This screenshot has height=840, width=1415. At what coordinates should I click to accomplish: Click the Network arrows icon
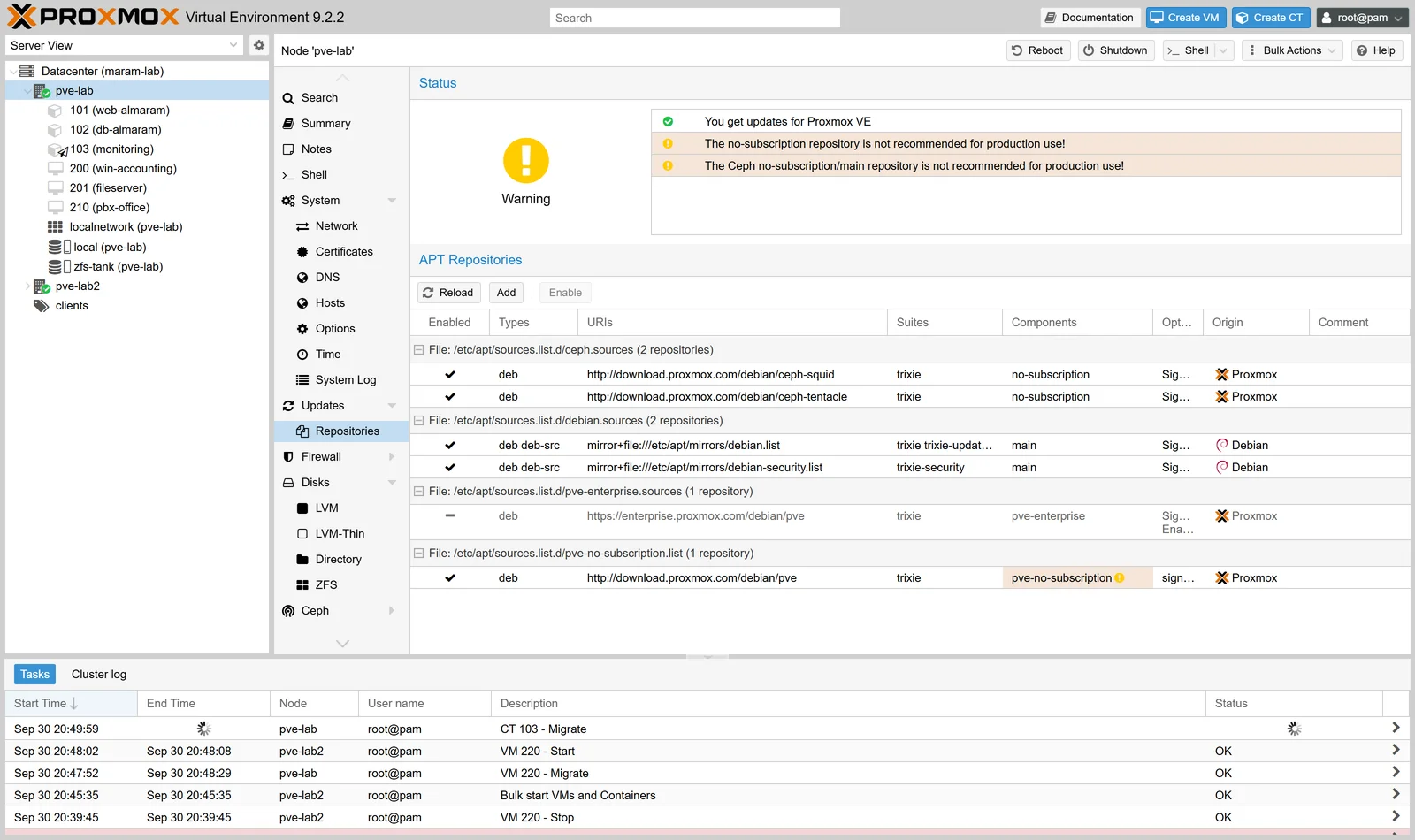pyautogui.click(x=302, y=226)
